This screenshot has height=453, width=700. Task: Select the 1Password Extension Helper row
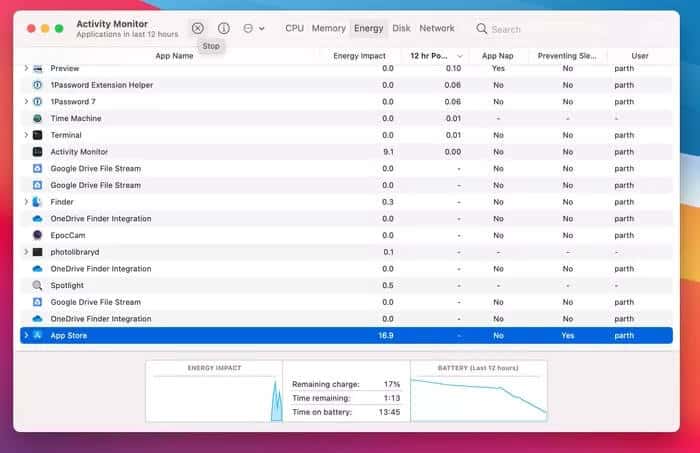[346, 85]
